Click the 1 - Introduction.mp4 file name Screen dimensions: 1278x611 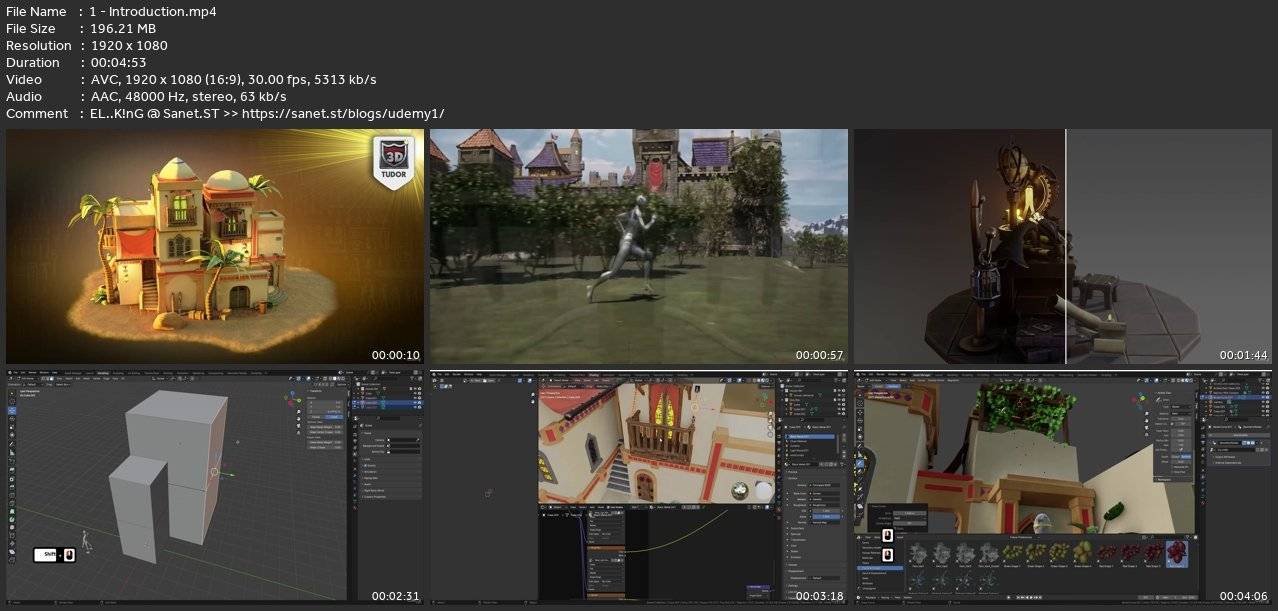[x=153, y=11]
